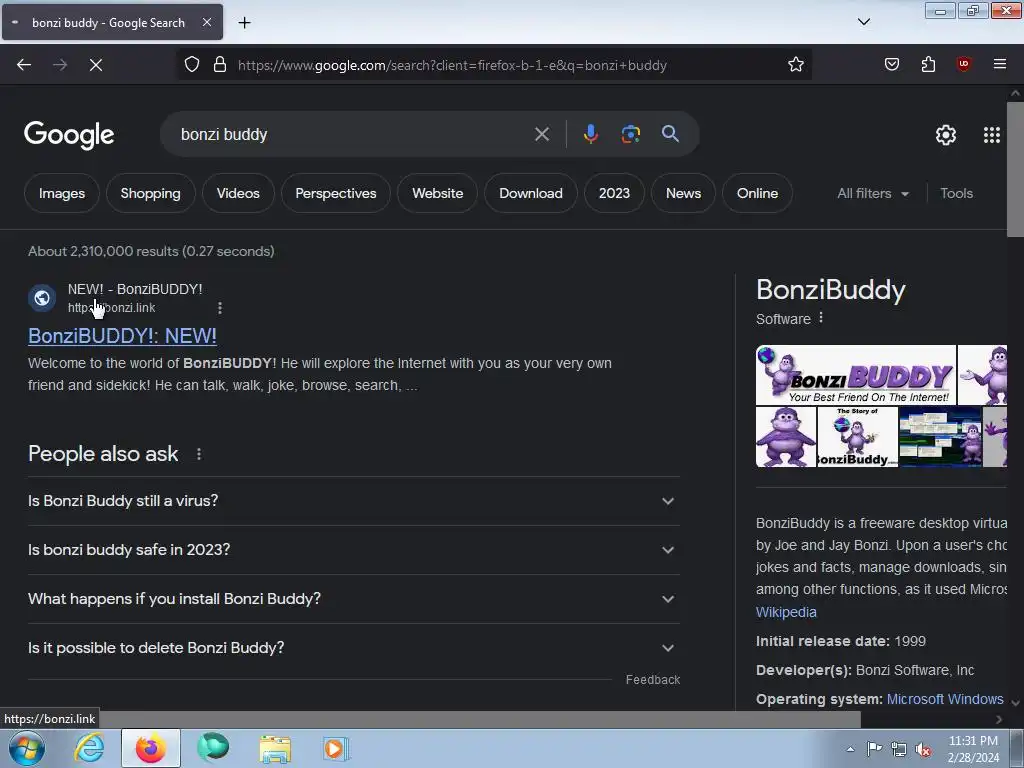Open the Firefox hamburger menu
Viewport: 1024px width, 768px height.
pyautogui.click(x=999, y=64)
